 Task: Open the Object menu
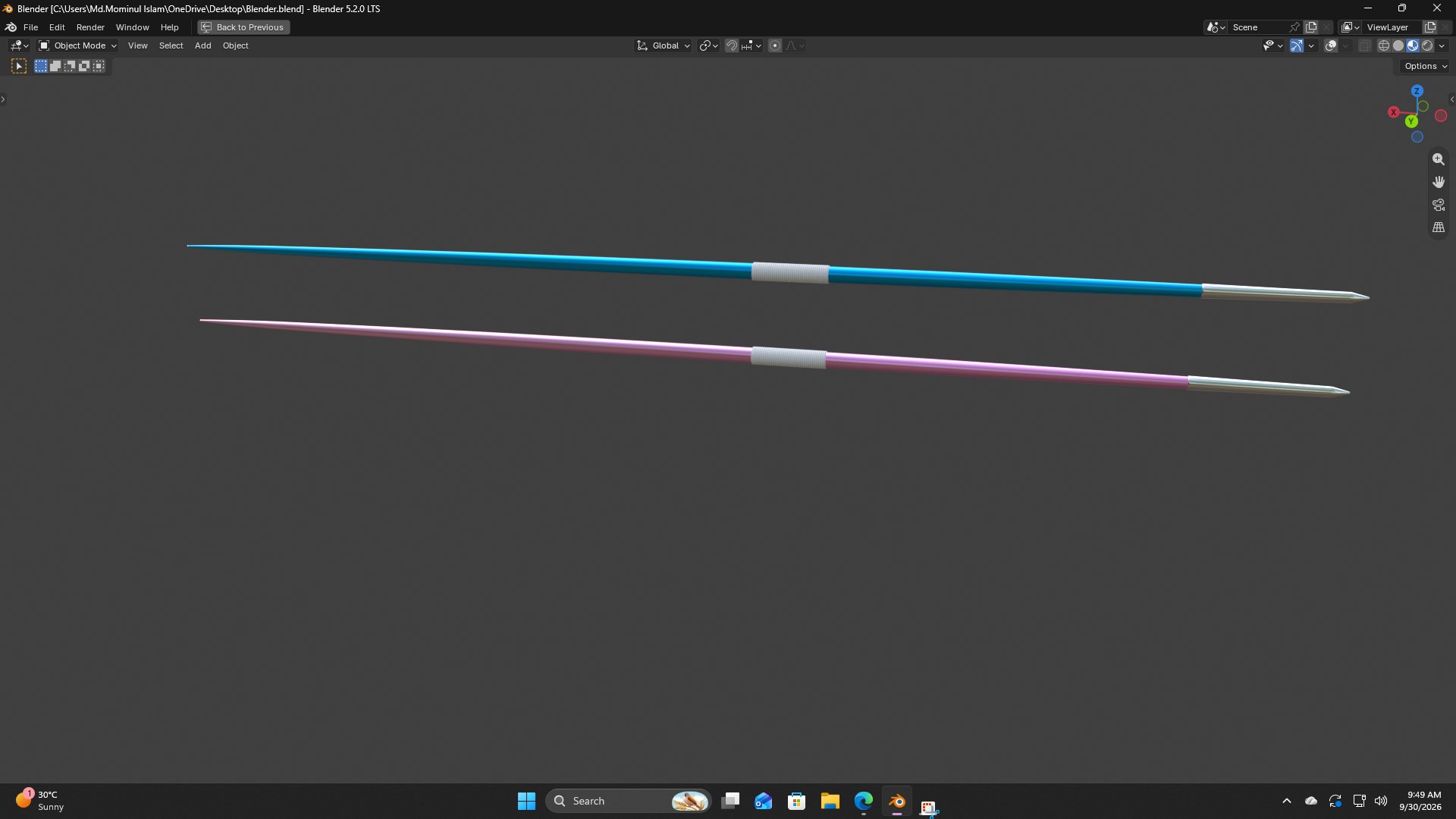[x=235, y=45]
